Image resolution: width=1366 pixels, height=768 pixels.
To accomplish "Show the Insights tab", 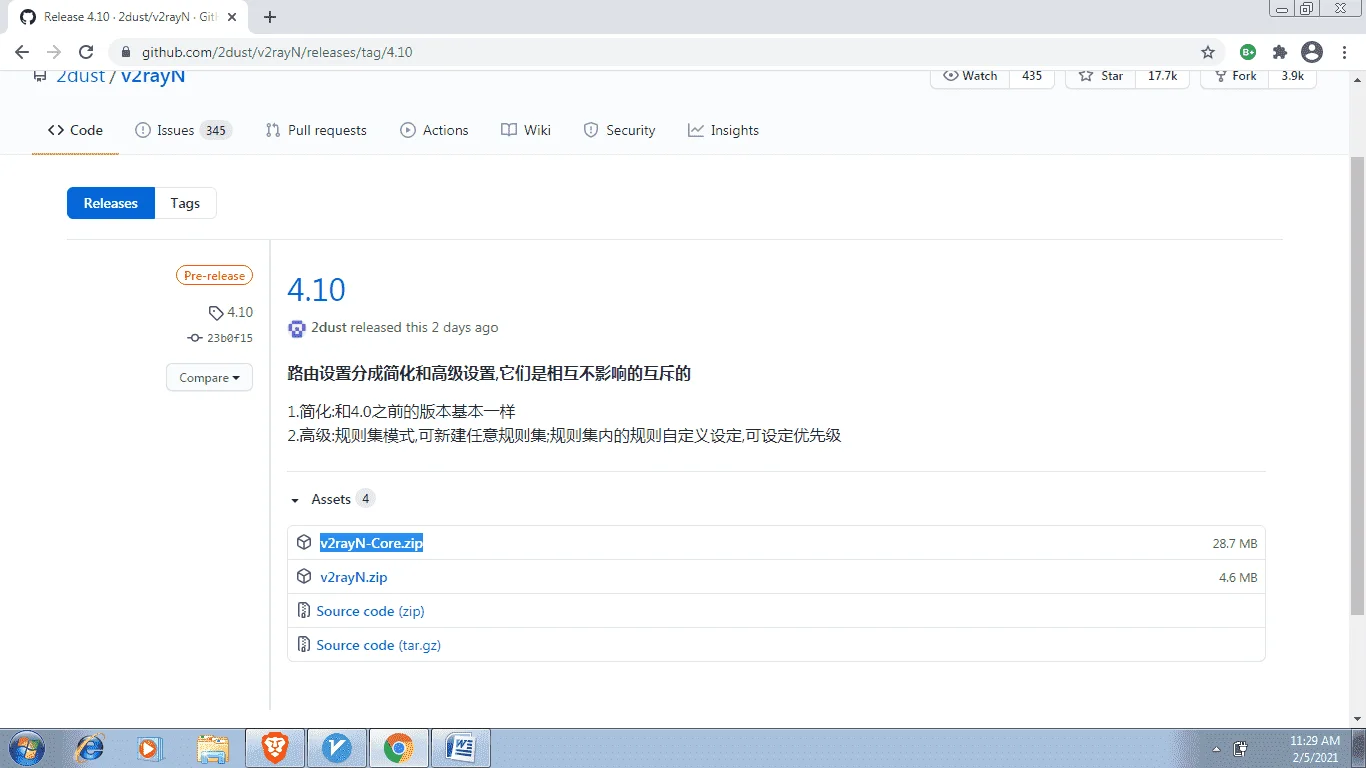I will click(x=723, y=130).
